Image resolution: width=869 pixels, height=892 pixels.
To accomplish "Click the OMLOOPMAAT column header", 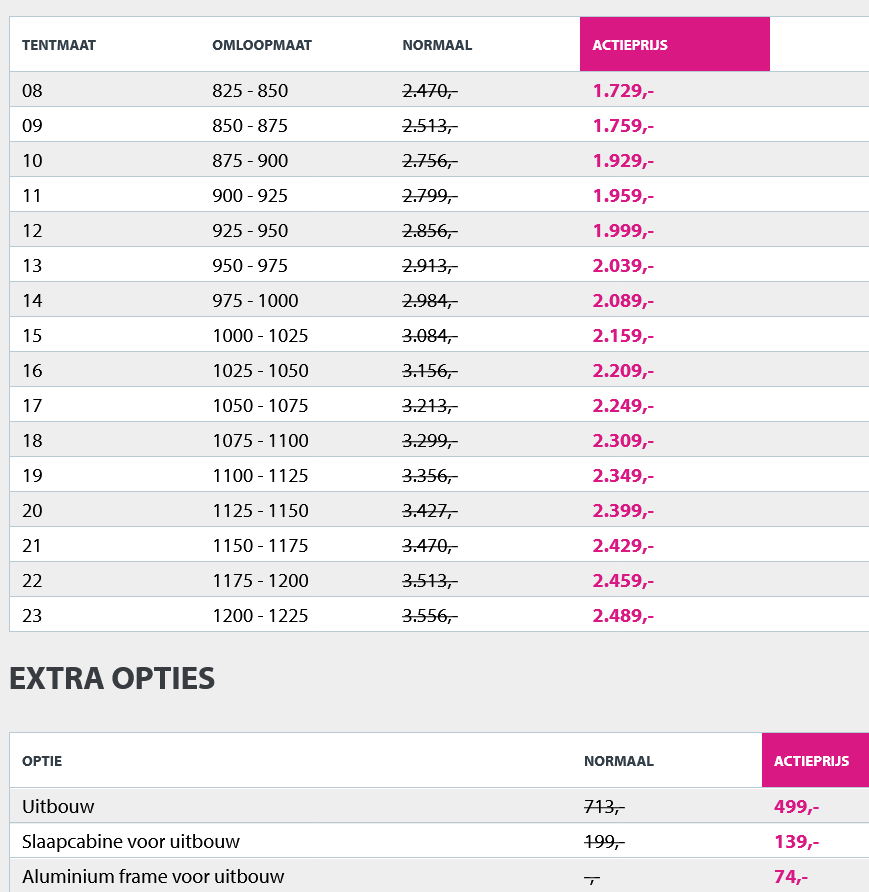I will pyautogui.click(x=262, y=45).
